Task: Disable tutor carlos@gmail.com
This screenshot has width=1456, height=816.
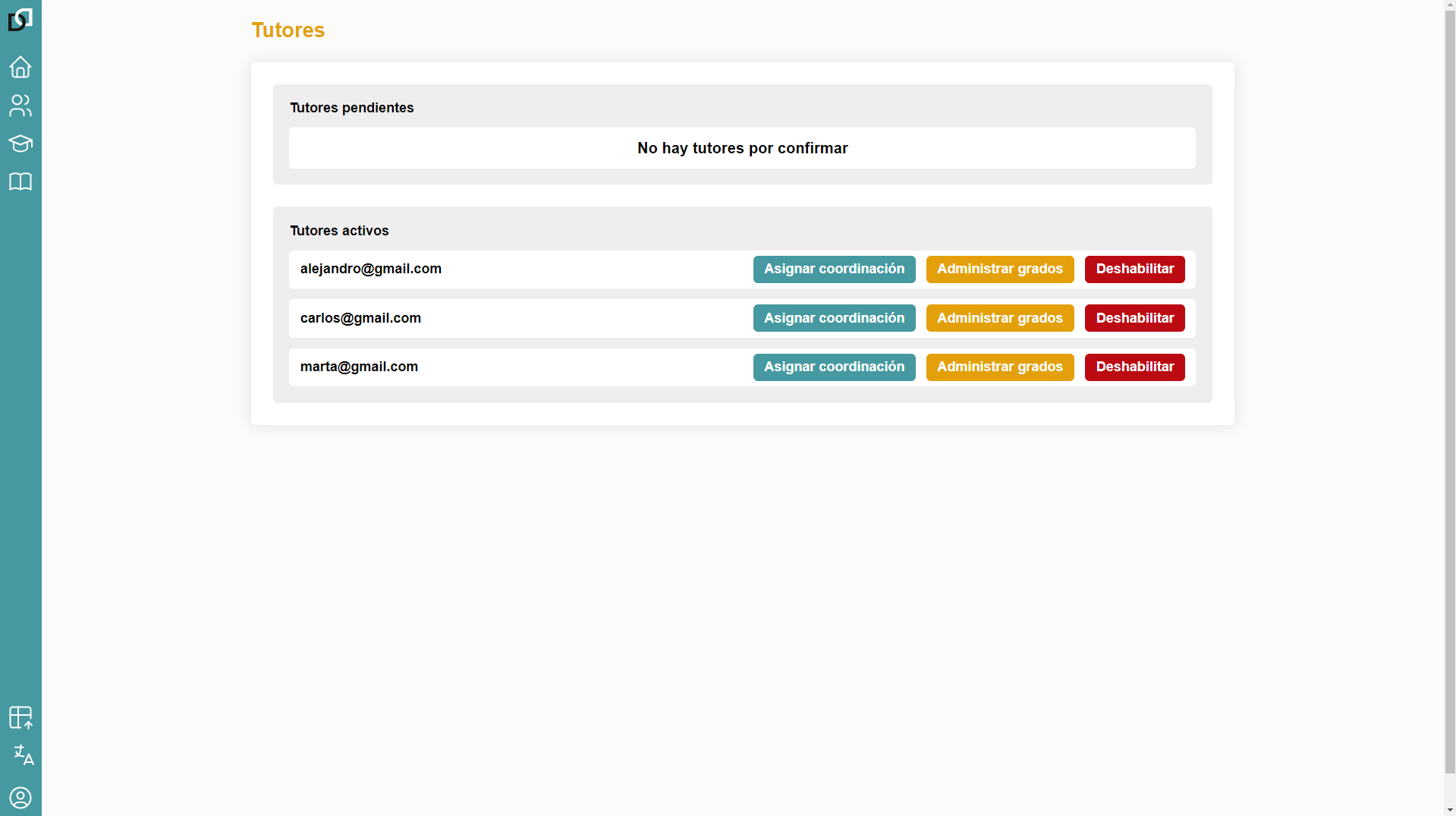Action: pos(1134,318)
